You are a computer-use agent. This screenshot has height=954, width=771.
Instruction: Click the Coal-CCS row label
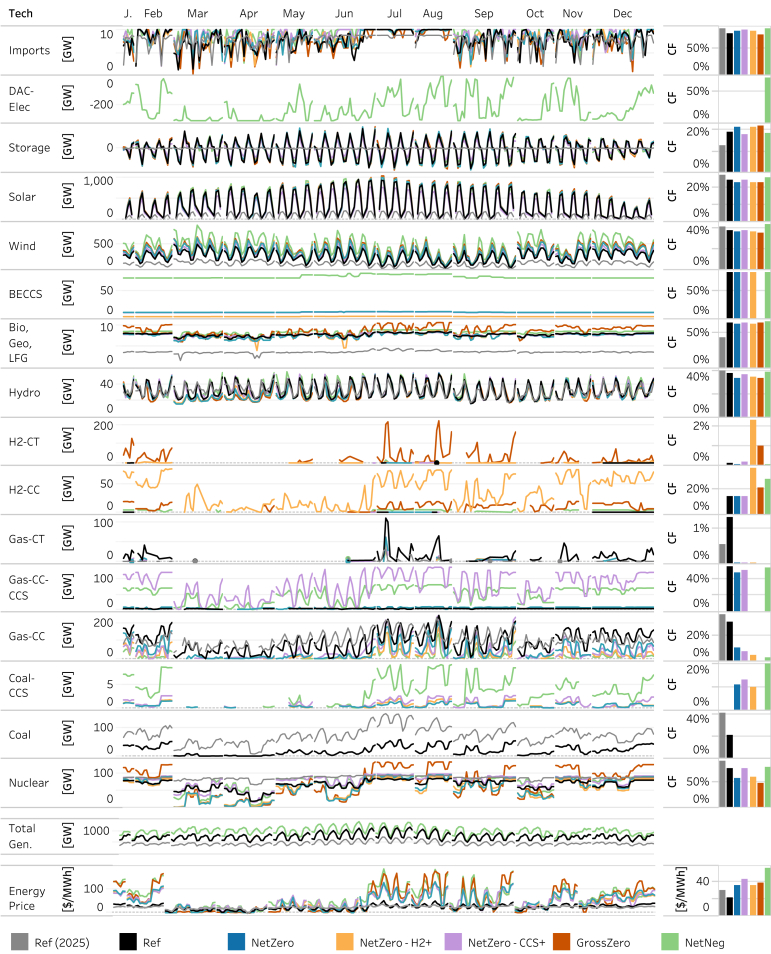pyautogui.click(x=22, y=685)
